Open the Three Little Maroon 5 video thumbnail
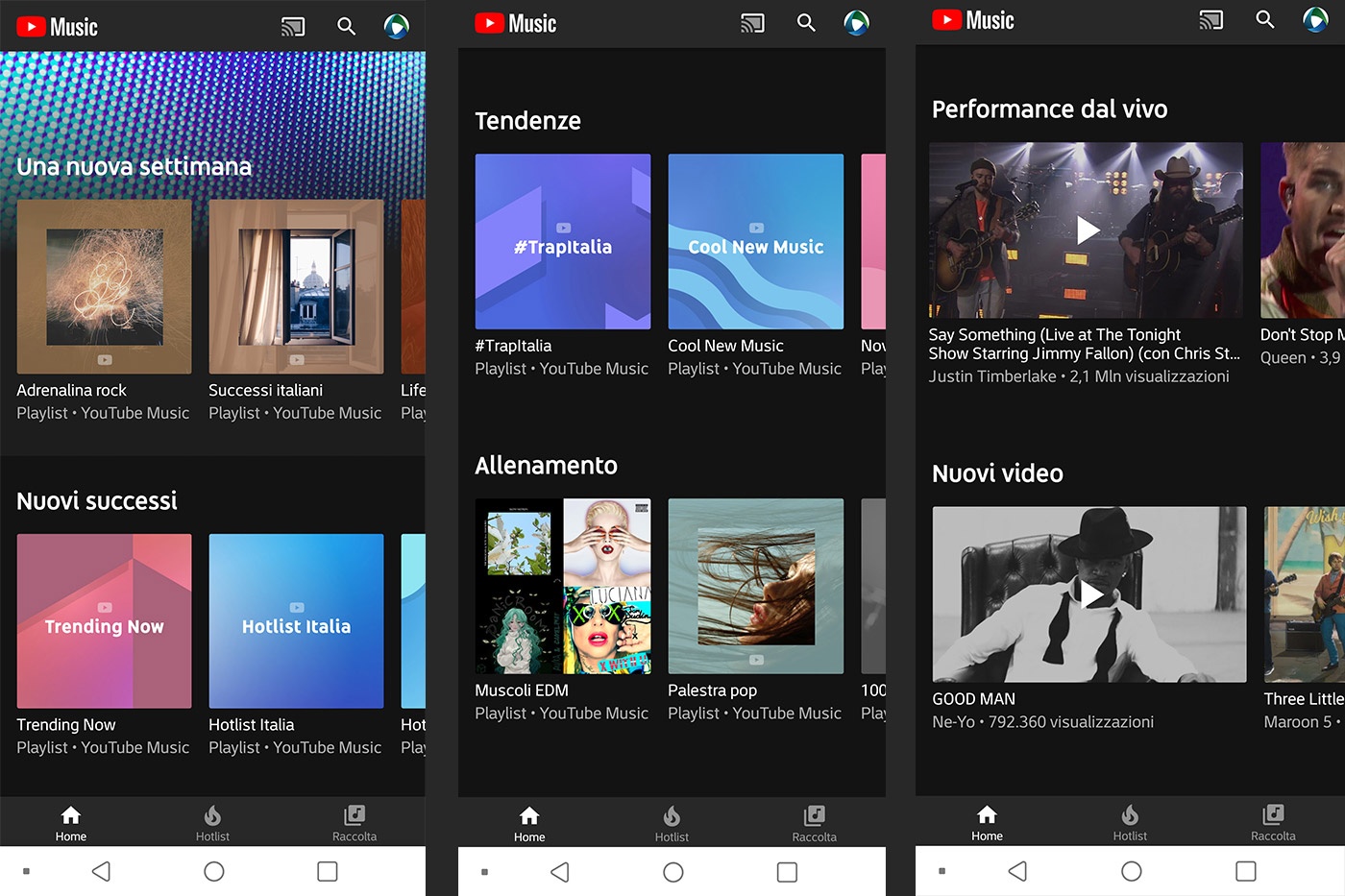The height and width of the screenshot is (896, 1345). click(x=1305, y=594)
